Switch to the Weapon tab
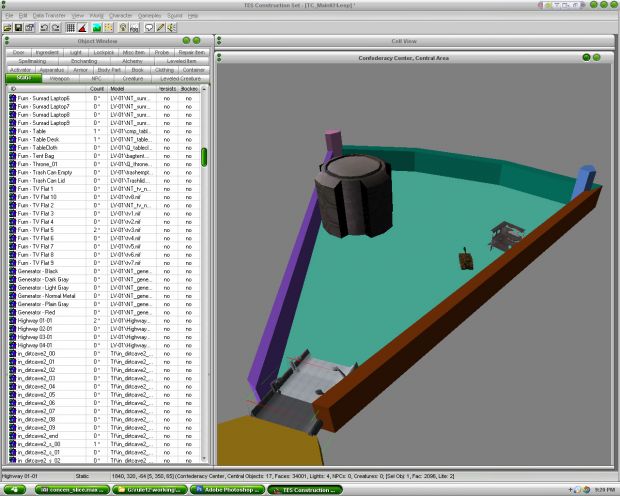Screen dimensions: 620x496 coord(60,79)
